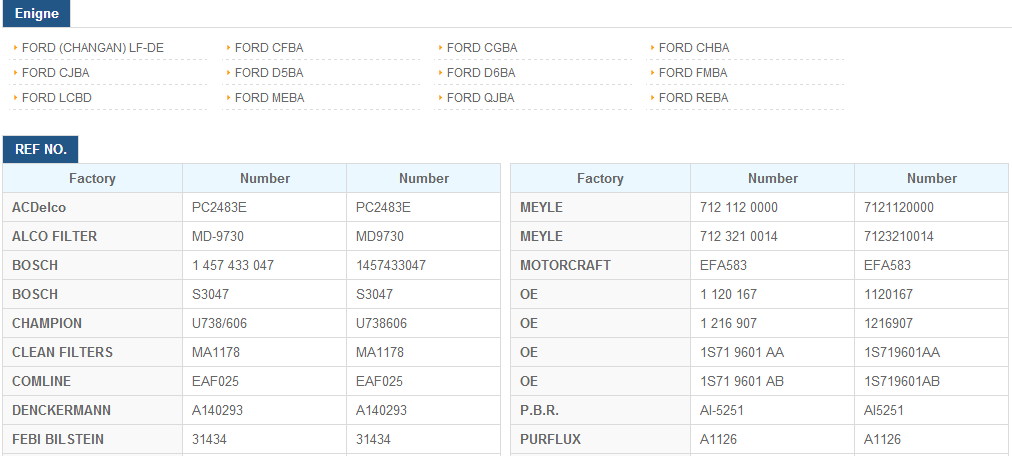The height and width of the screenshot is (456, 1012).
Task: Select the FORD FMBA engine link
Action: (x=693, y=73)
